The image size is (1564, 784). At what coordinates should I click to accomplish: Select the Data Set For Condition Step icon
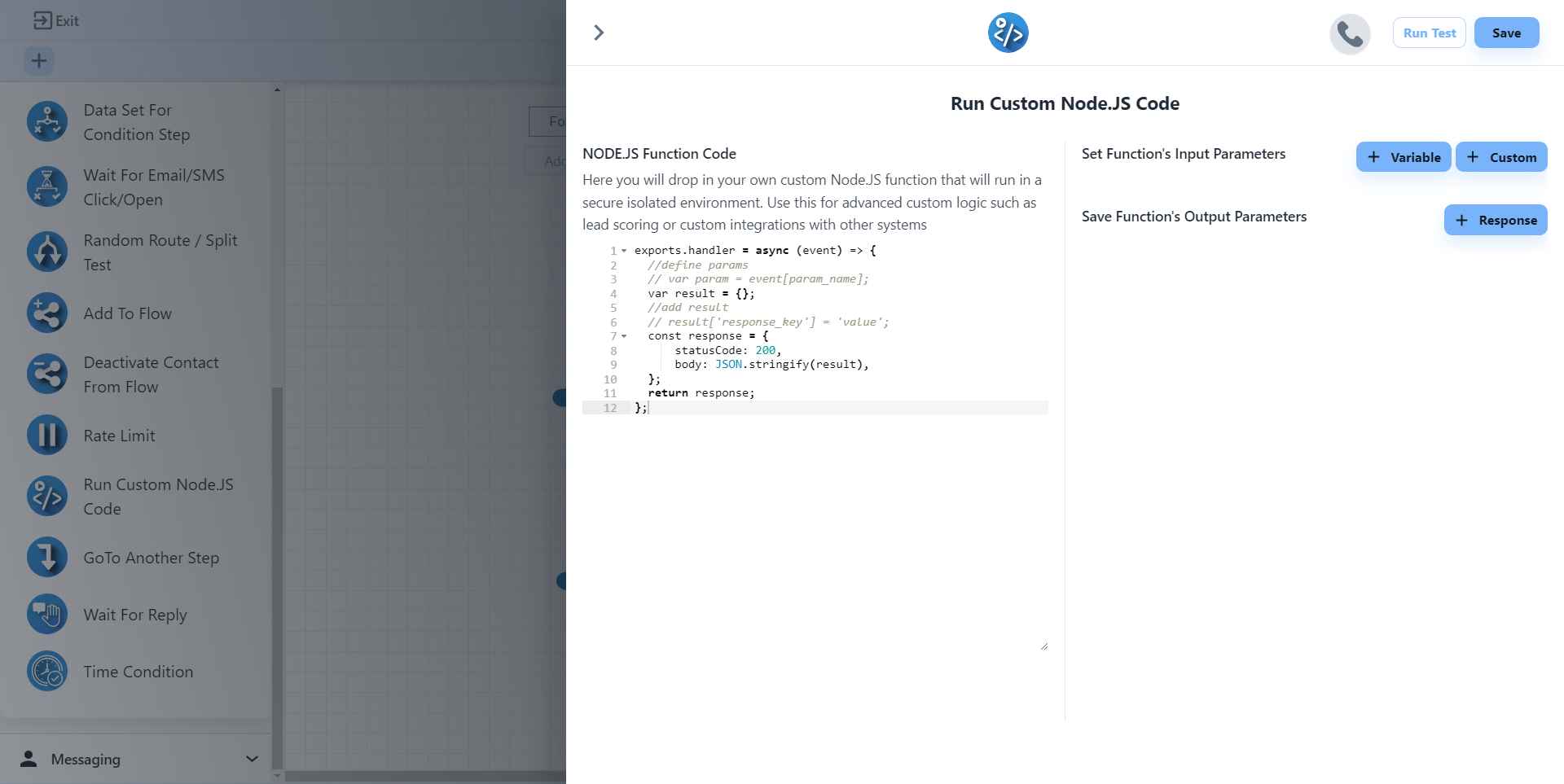[x=47, y=121]
